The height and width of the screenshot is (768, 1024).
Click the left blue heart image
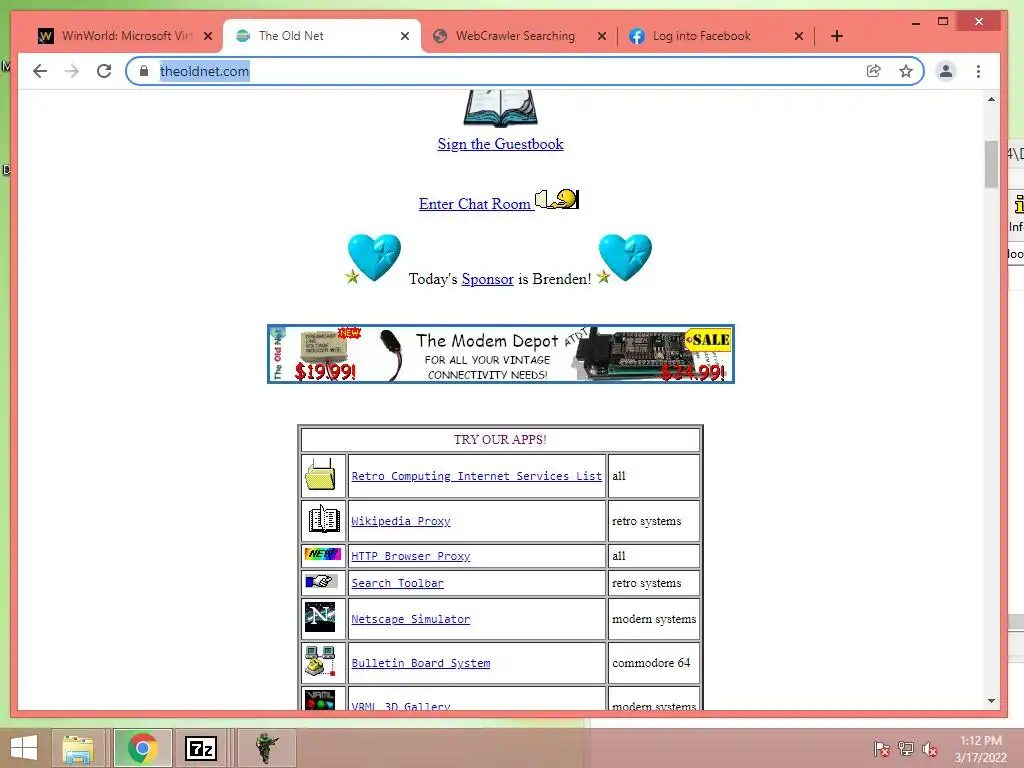(x=374, y=257)
